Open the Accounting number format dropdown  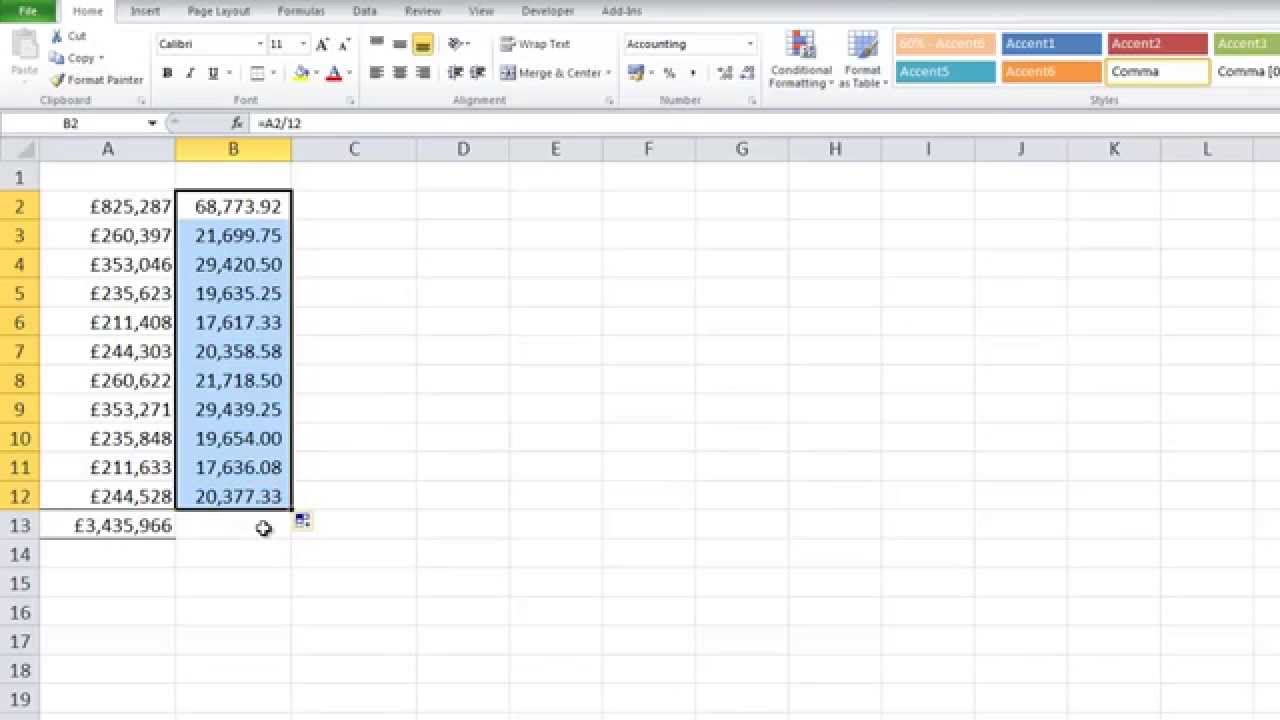750,44
